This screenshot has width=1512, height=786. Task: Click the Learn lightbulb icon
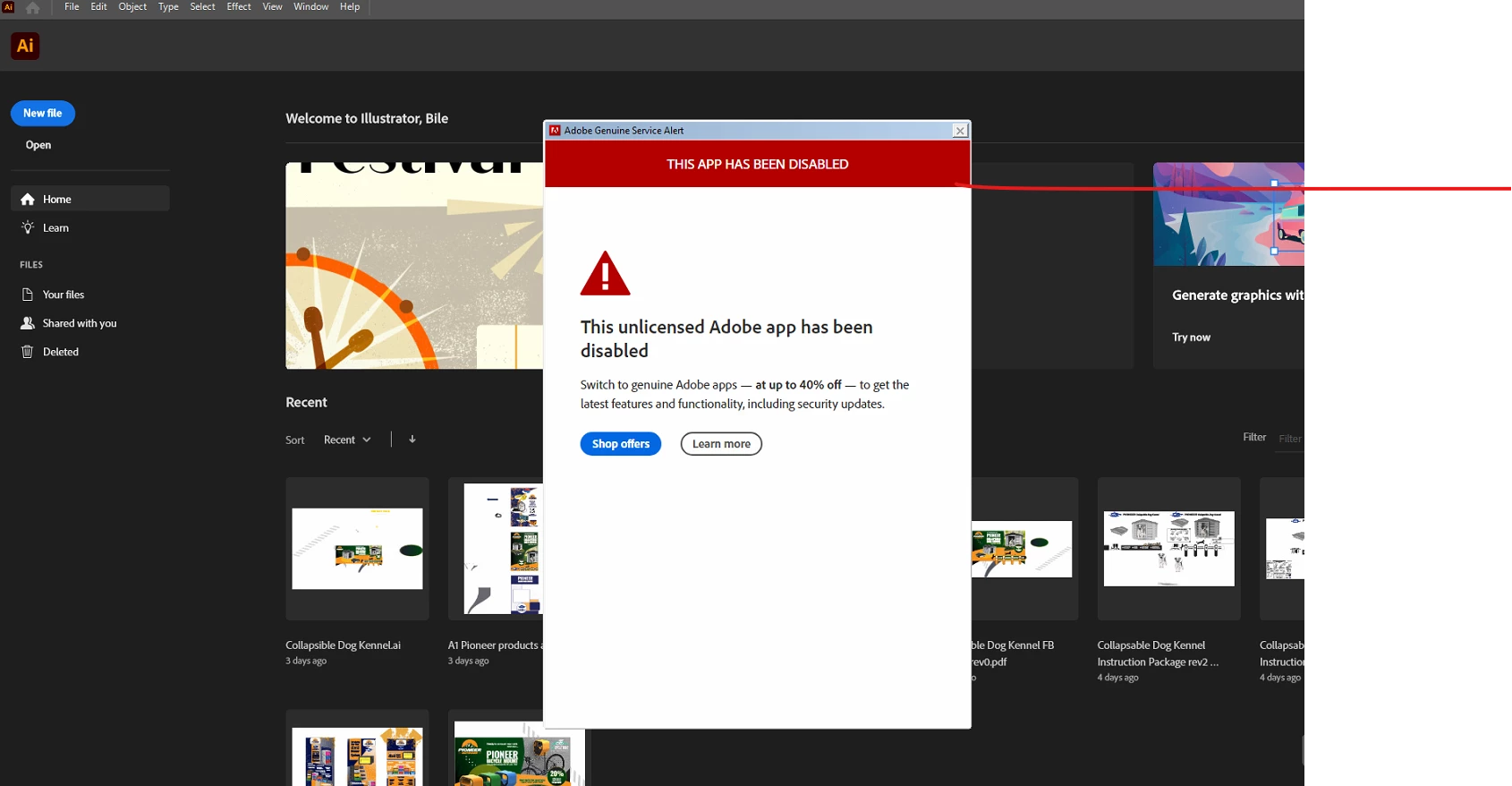coord(28,227)
